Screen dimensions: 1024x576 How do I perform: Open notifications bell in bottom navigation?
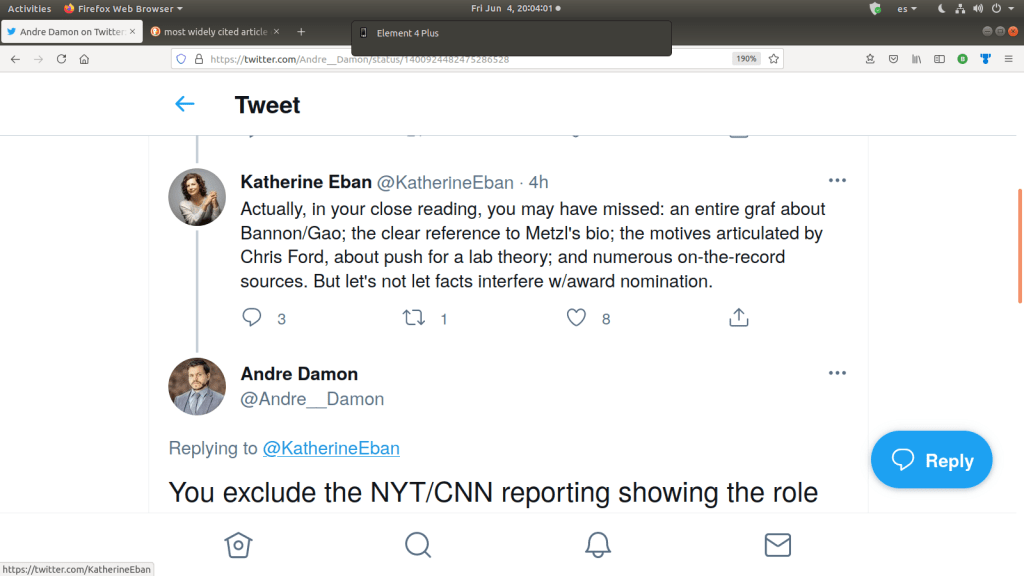coord(598,544)
